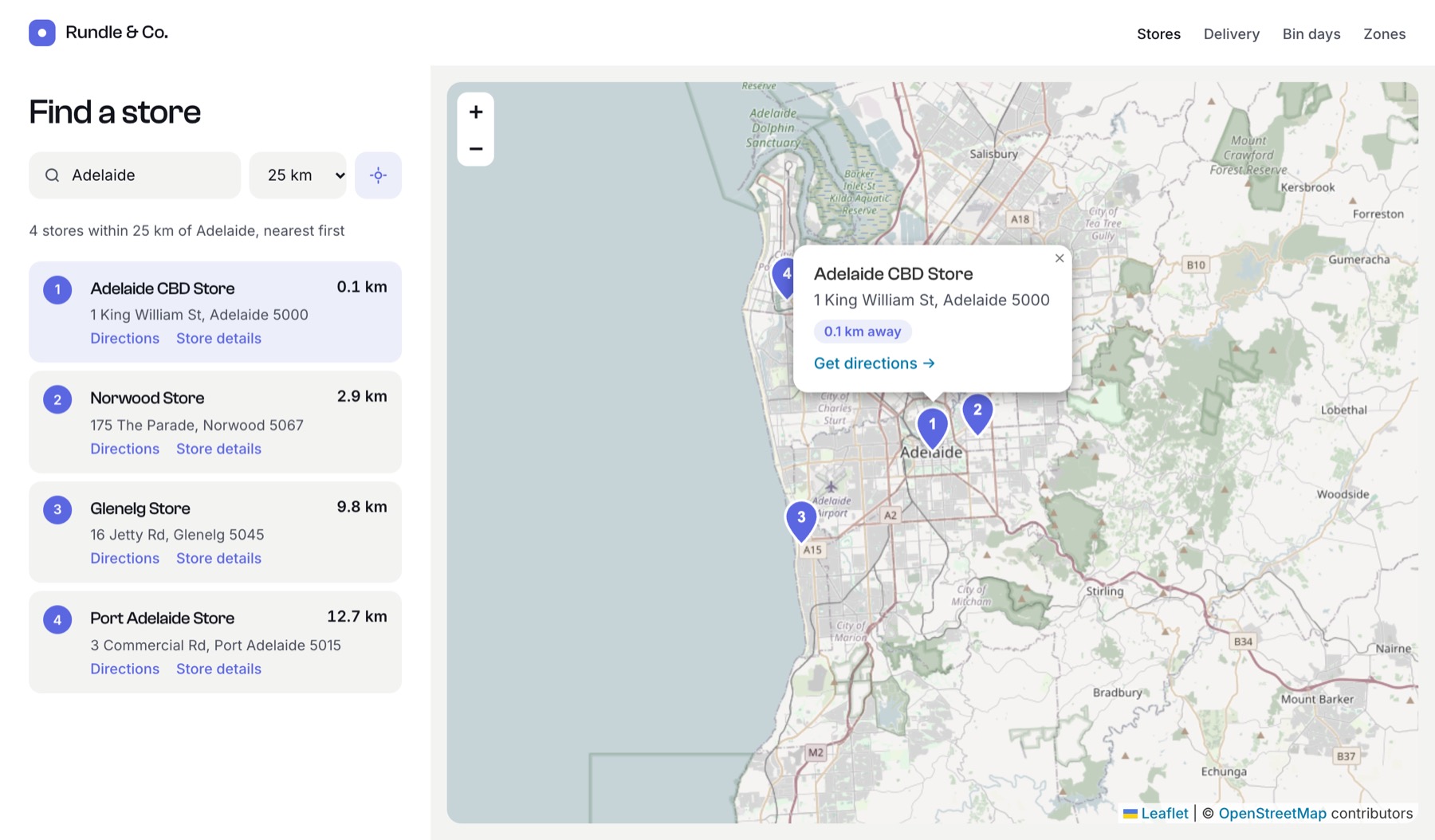The width and height of the screenshot is (1435, 840).
Task: Click the search magnifier icon
Action: click(53, 175)
